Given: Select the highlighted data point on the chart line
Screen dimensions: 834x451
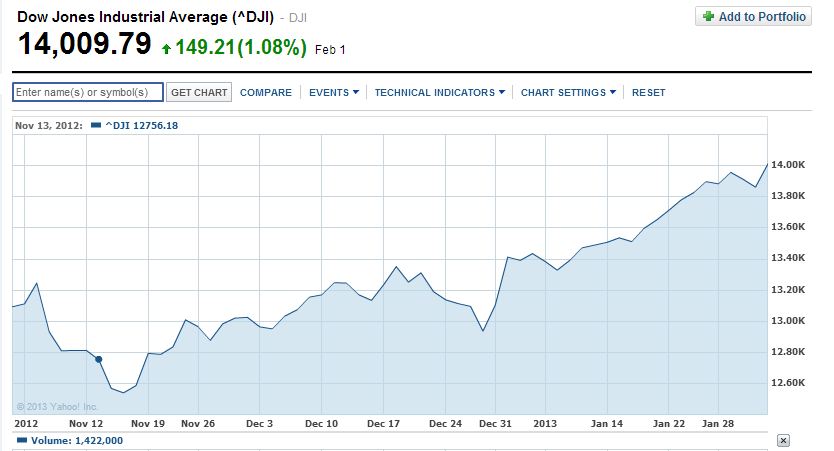Looking at the screenshot, I should pyautogui.click(x=98, y=359).
